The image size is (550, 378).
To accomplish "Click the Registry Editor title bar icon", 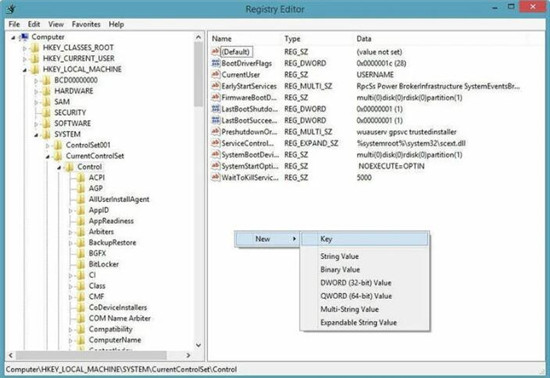I will [11, 8].
